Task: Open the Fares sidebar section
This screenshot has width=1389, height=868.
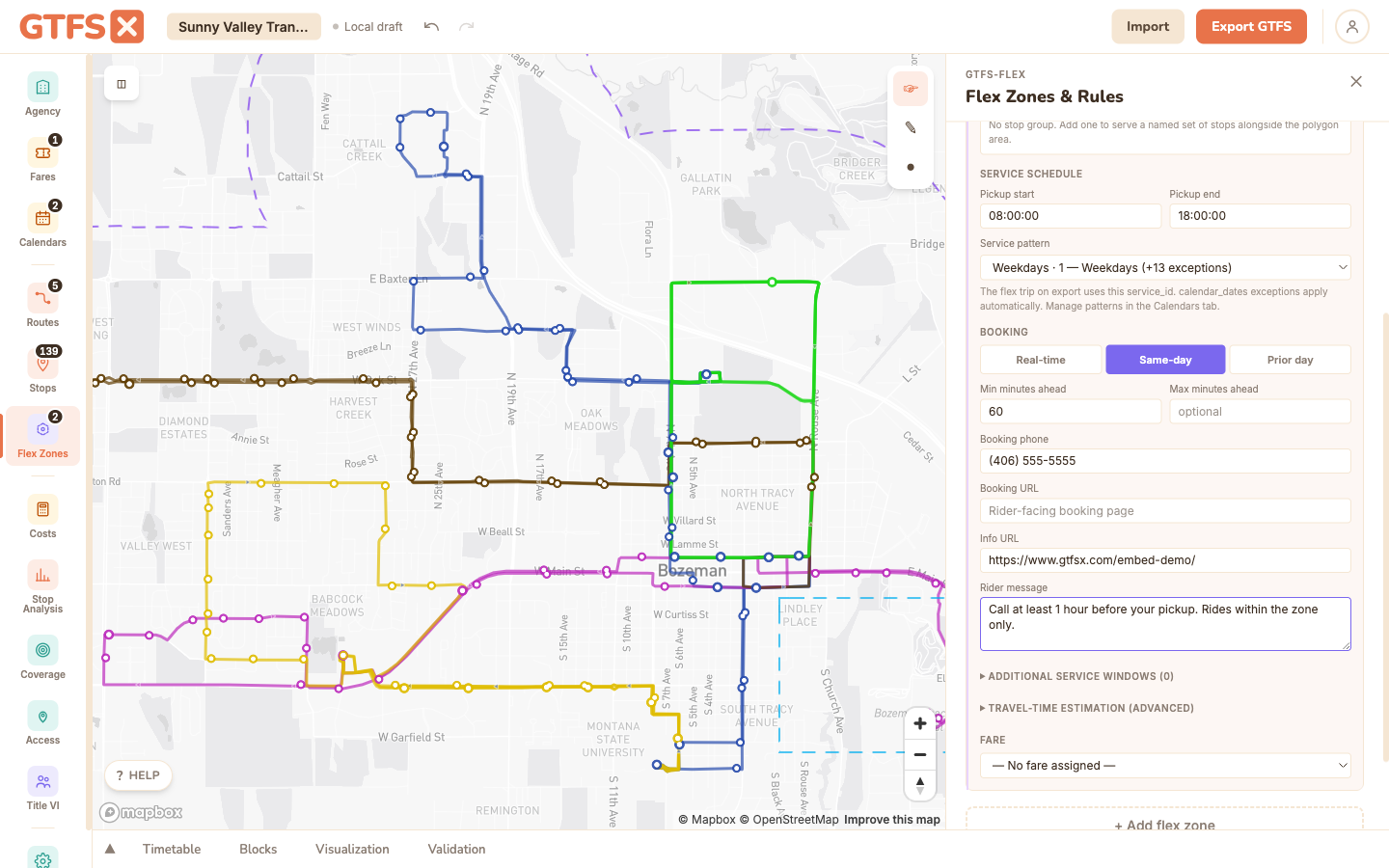Action: click(42, 160)
